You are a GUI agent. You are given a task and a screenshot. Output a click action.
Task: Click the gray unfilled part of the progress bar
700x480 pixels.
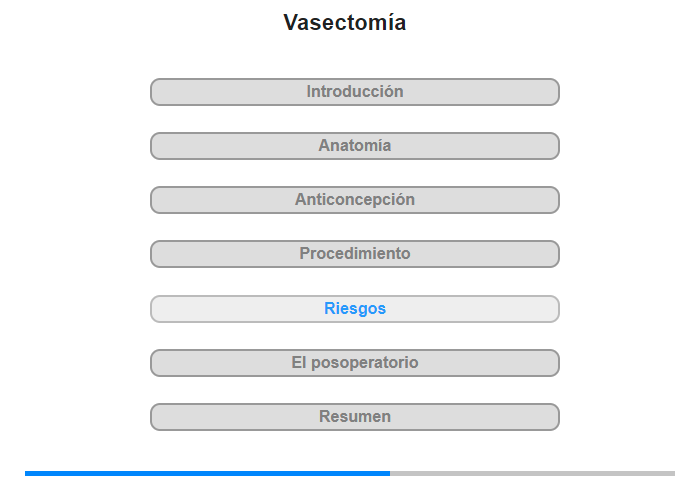[x=530, y=473]
